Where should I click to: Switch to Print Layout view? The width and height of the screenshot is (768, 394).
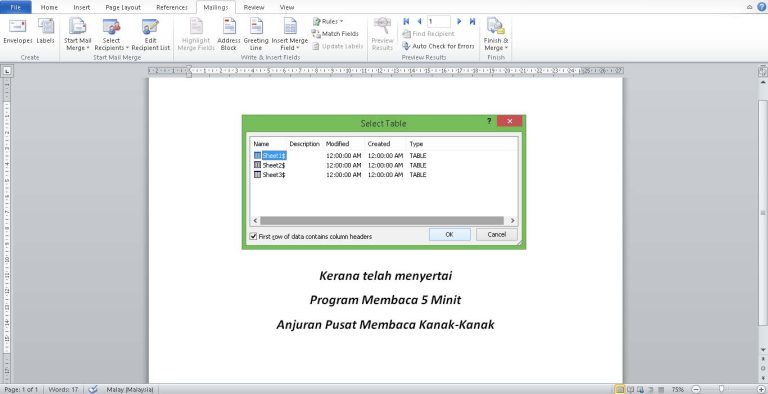pyautogui.click(x=620, y=390)
